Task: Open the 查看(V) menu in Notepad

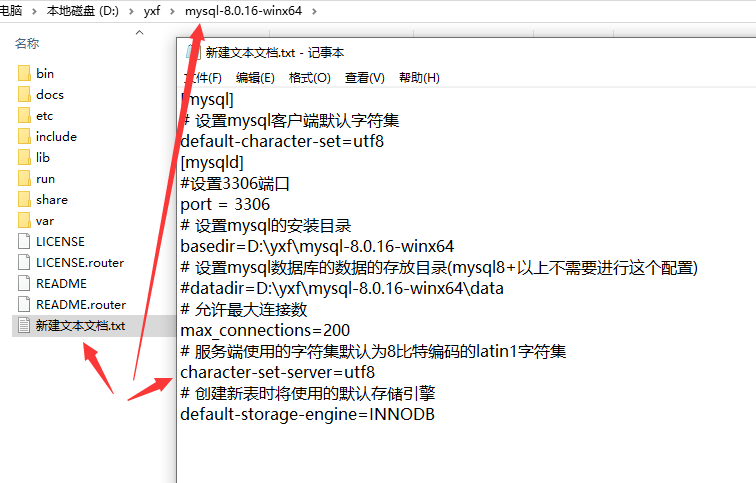Action: [364, 78]
